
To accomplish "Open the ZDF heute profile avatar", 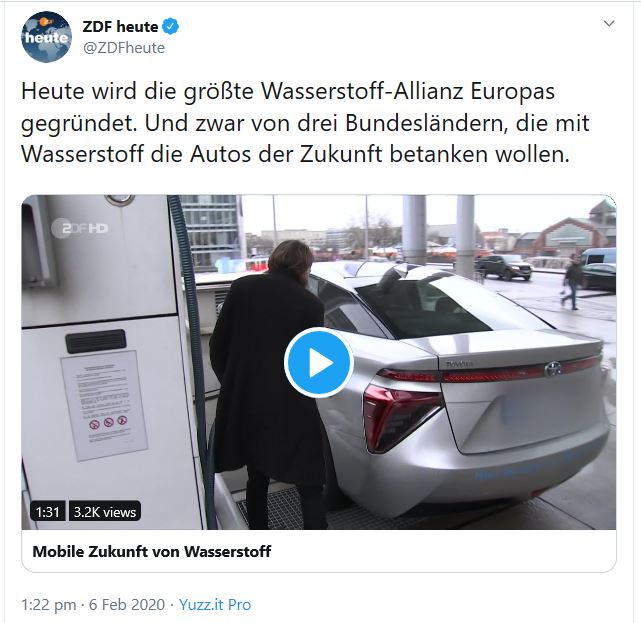I will (x=46, y=37).
